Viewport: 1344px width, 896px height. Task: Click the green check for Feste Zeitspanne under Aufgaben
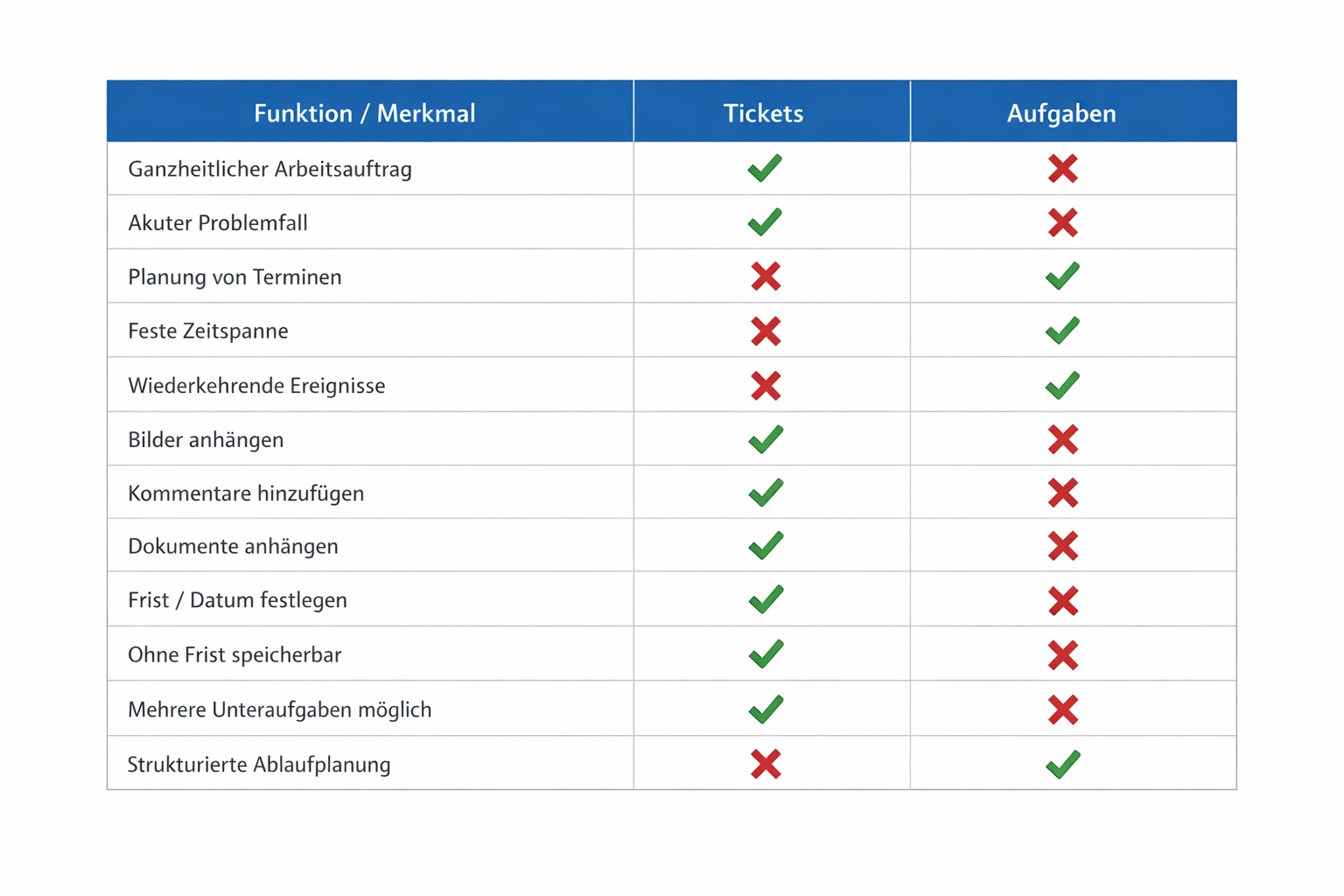tap(1062, 331)
